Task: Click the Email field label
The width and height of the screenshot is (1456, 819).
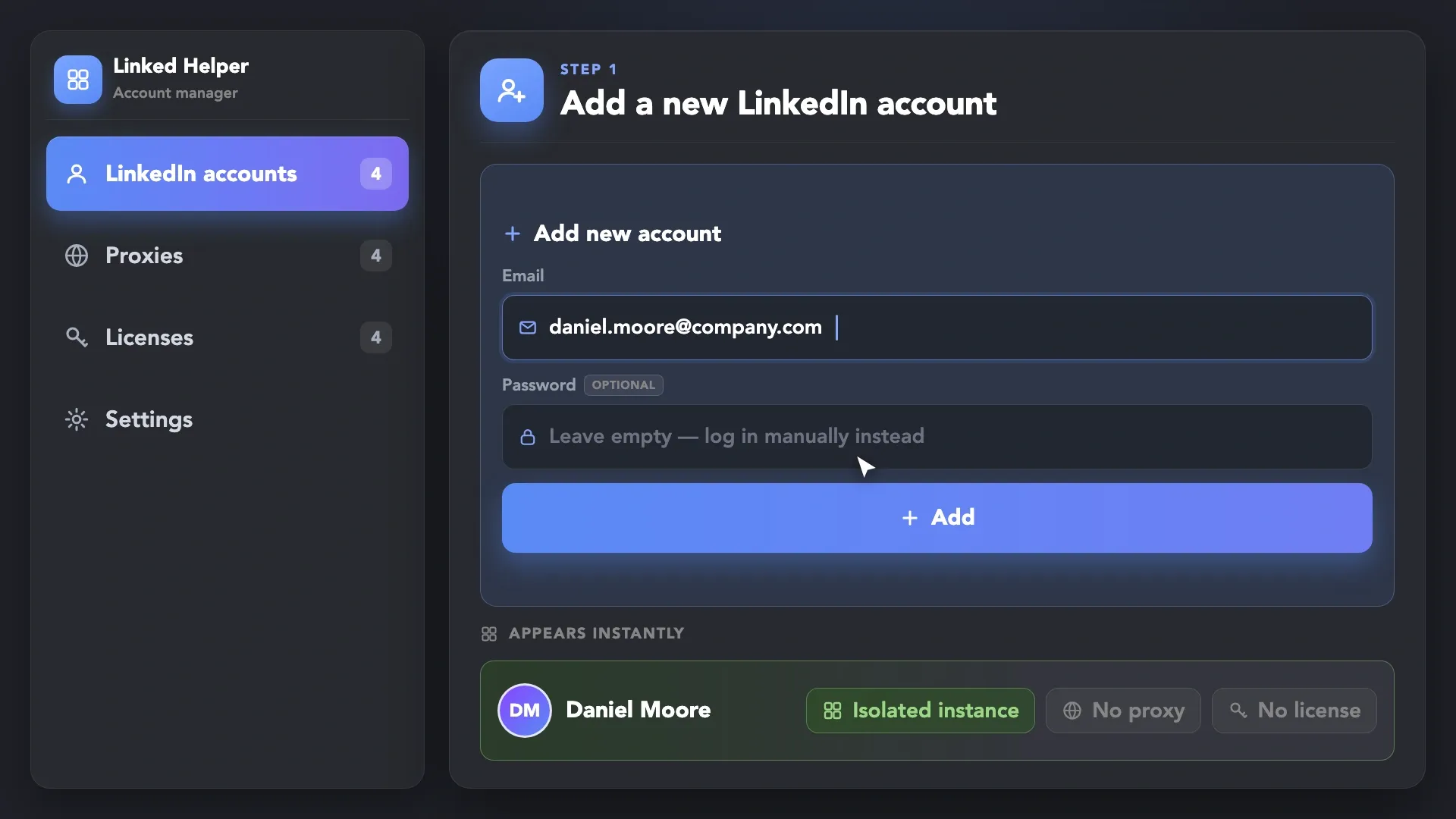Action: (523, 275)
